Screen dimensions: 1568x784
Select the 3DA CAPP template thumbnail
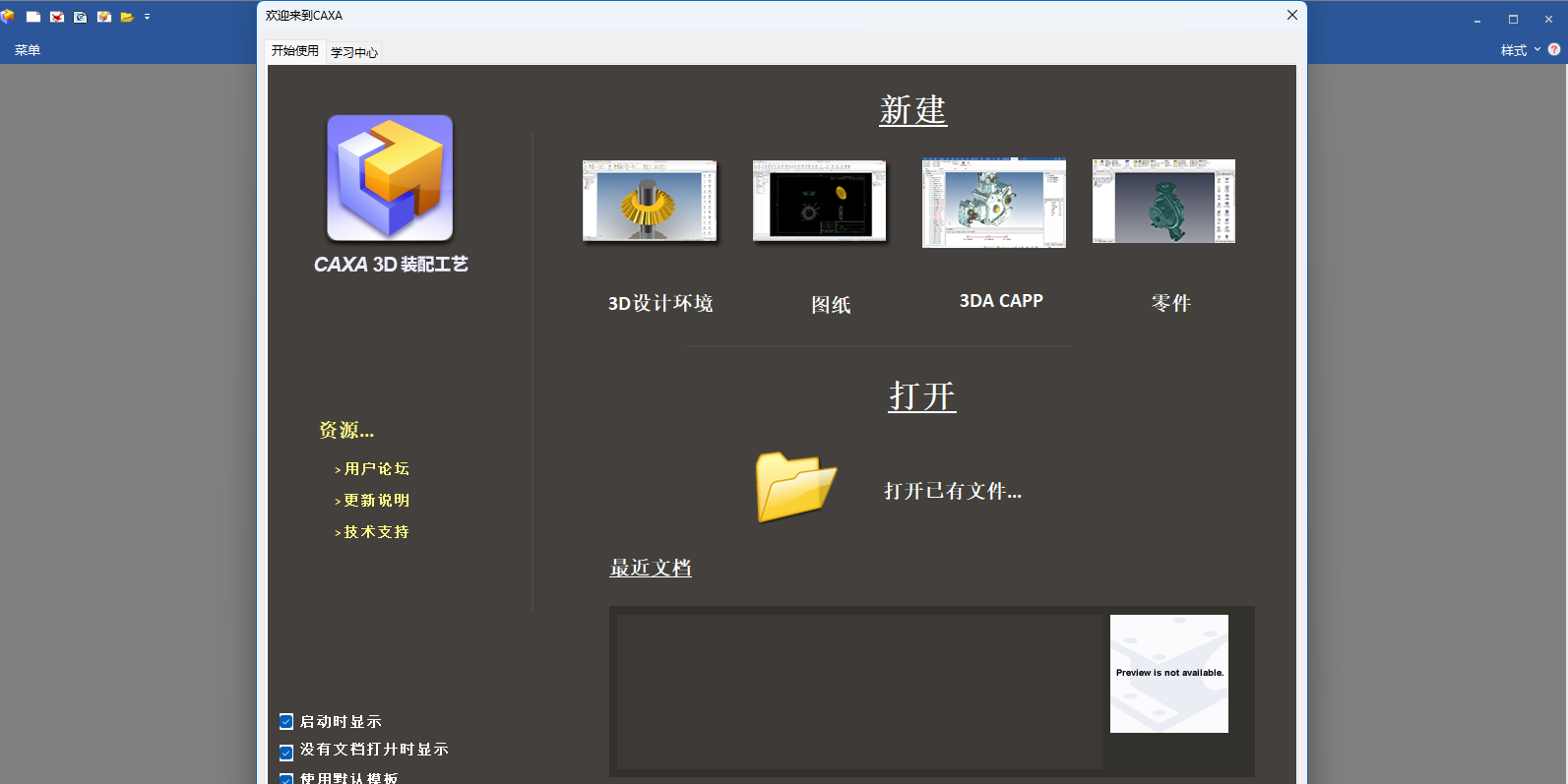point(993,203)
